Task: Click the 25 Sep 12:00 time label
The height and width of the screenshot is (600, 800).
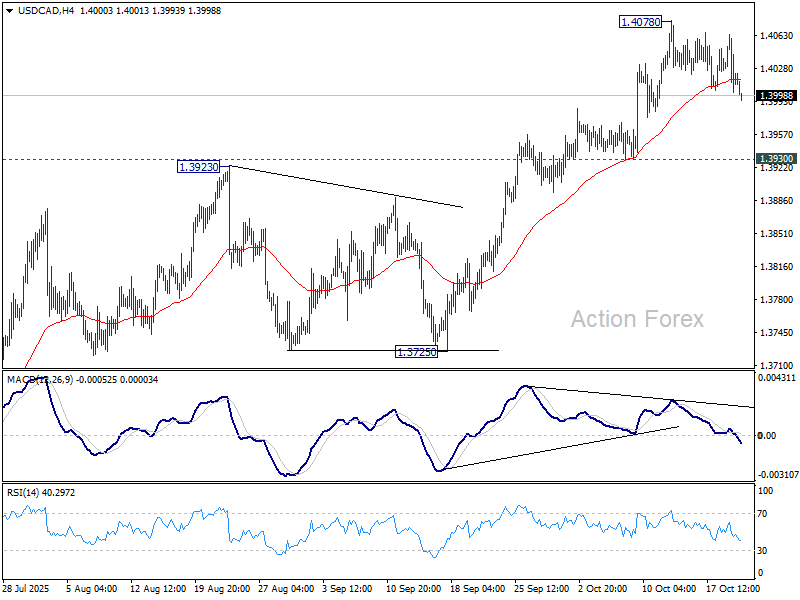Action: point(541,589)
